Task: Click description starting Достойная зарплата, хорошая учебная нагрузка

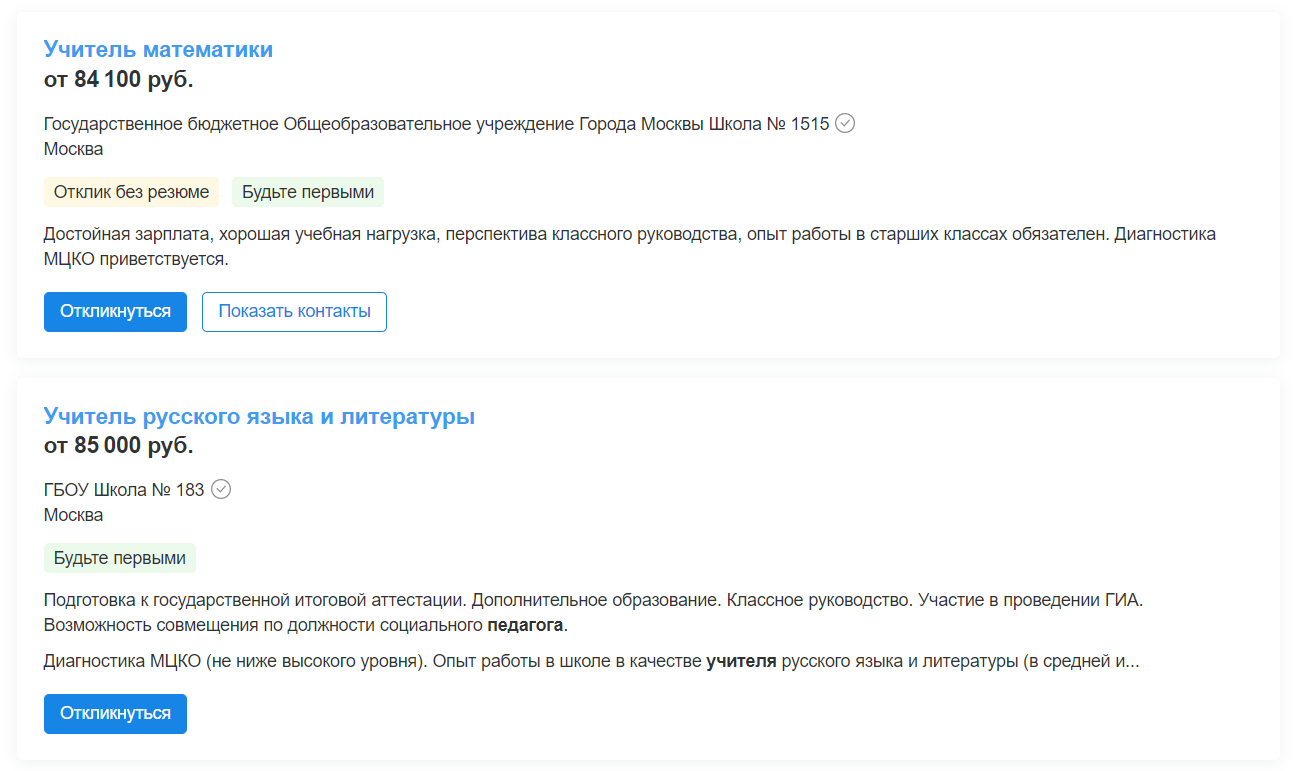Action: tap(630, 247)
